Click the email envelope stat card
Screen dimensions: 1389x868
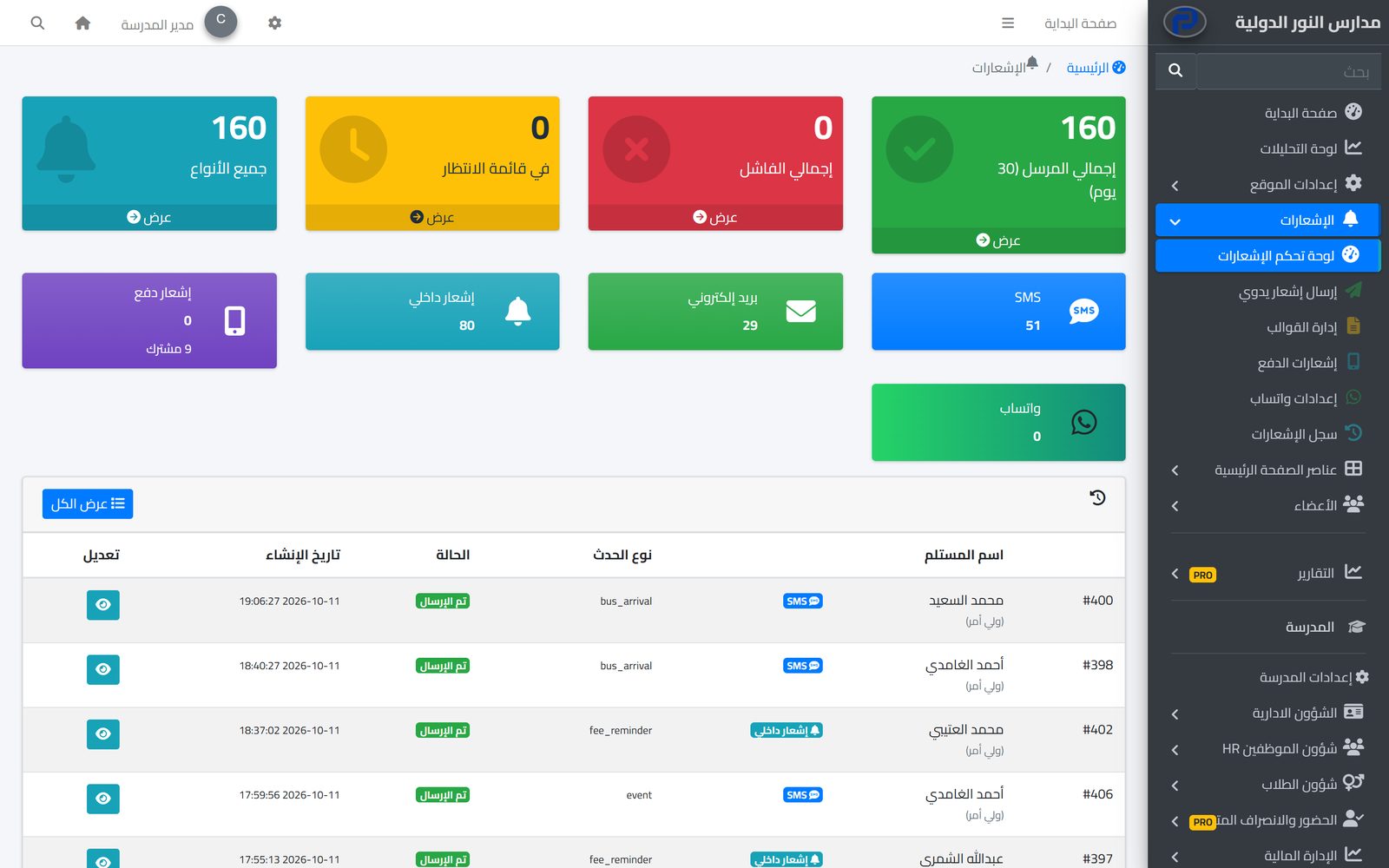pyautogui.click(x=715, y=312)
